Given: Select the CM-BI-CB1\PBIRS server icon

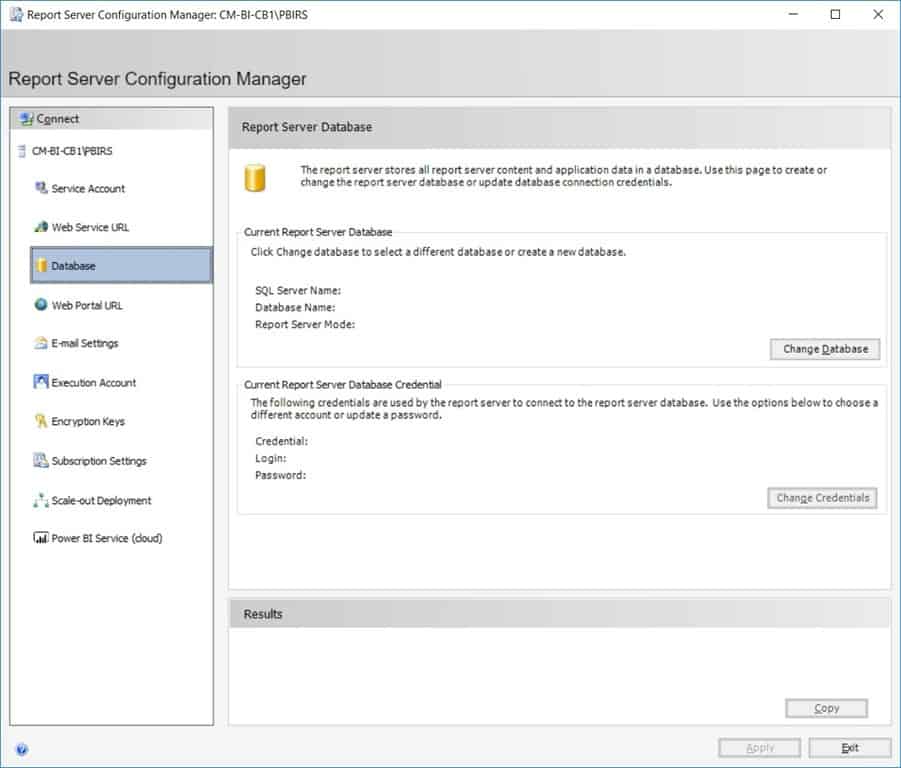Looking at the screenshot, I should click(x=22, y=151).
